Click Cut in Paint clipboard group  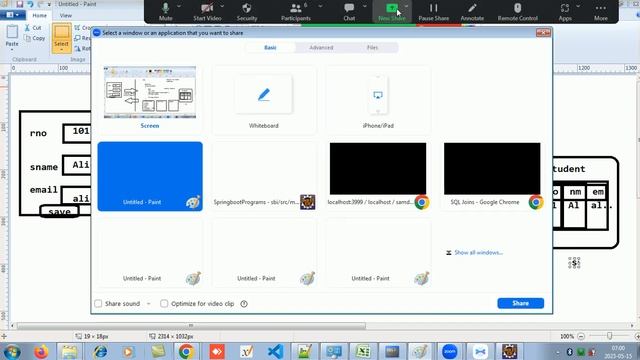point(33,28)
